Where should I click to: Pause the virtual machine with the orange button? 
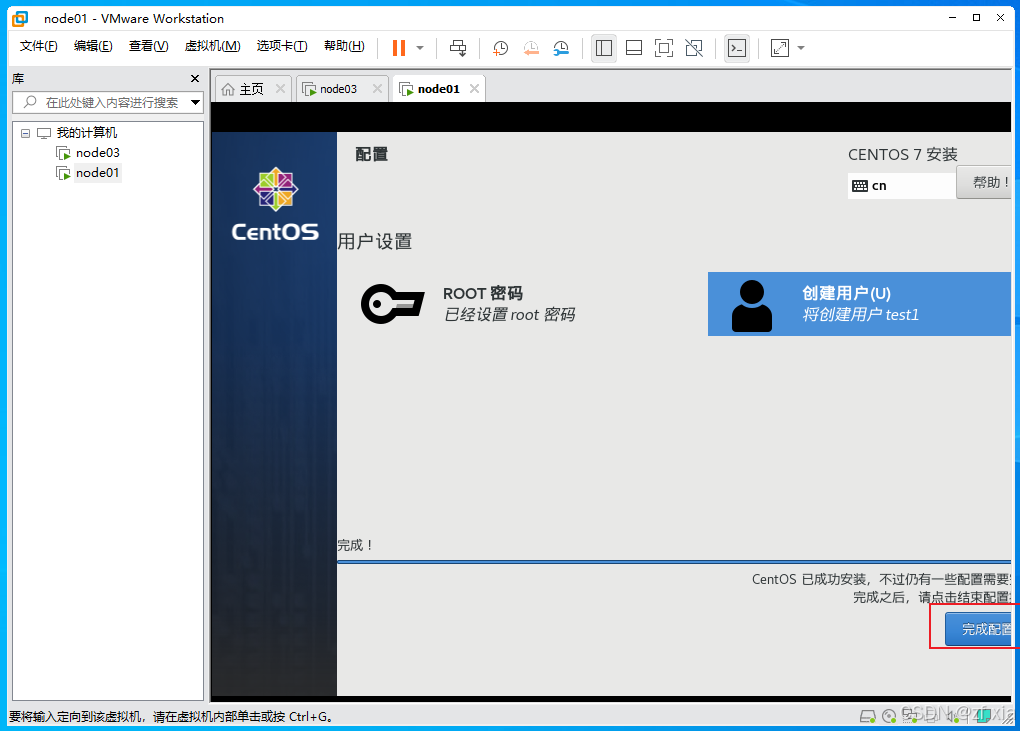pyautogui.click(x=399, y=47)
